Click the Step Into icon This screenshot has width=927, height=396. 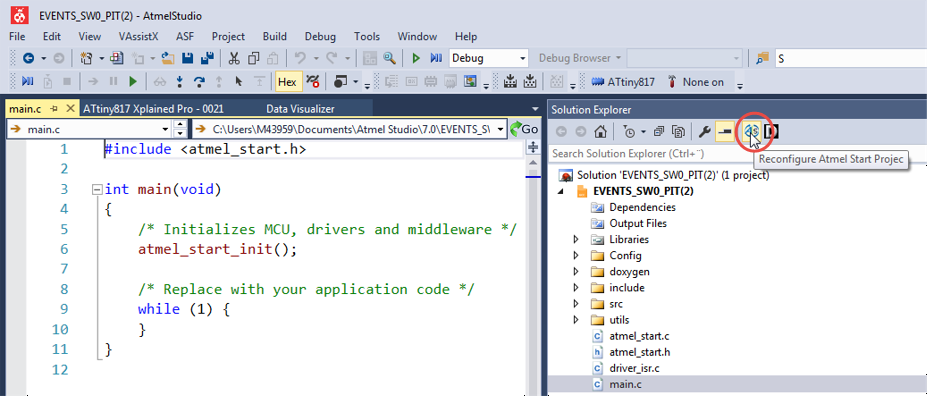[180, 82]
